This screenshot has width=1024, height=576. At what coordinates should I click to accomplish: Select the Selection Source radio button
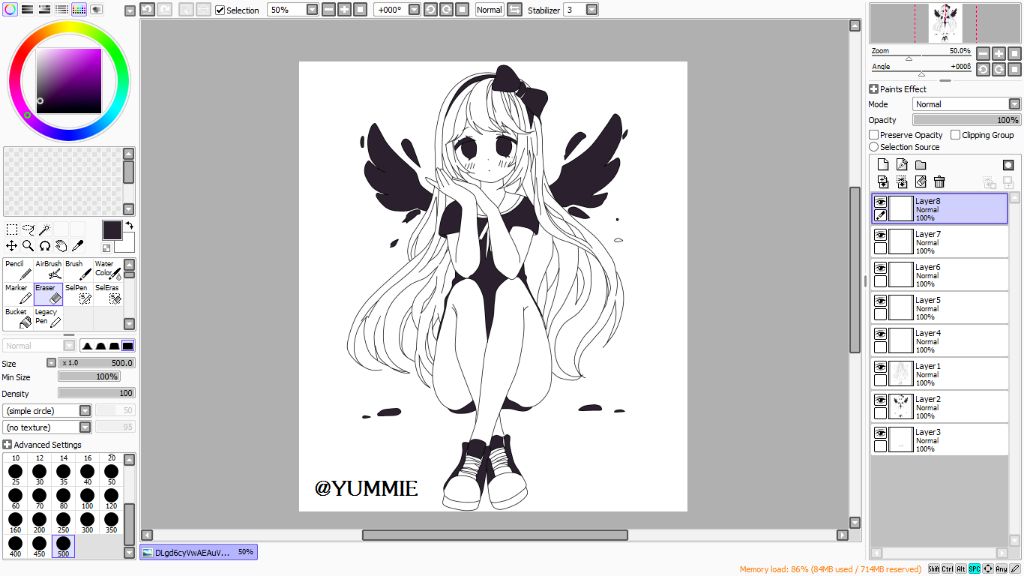point(874,147)
